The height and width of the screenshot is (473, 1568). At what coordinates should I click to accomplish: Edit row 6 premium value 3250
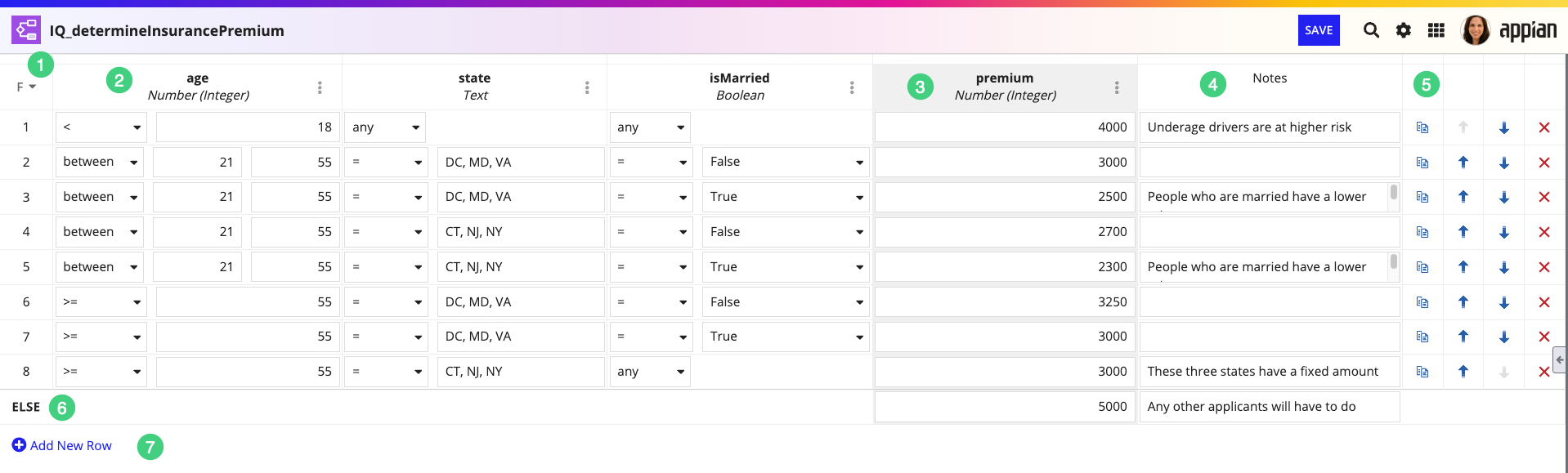(x=1005, y=302)
